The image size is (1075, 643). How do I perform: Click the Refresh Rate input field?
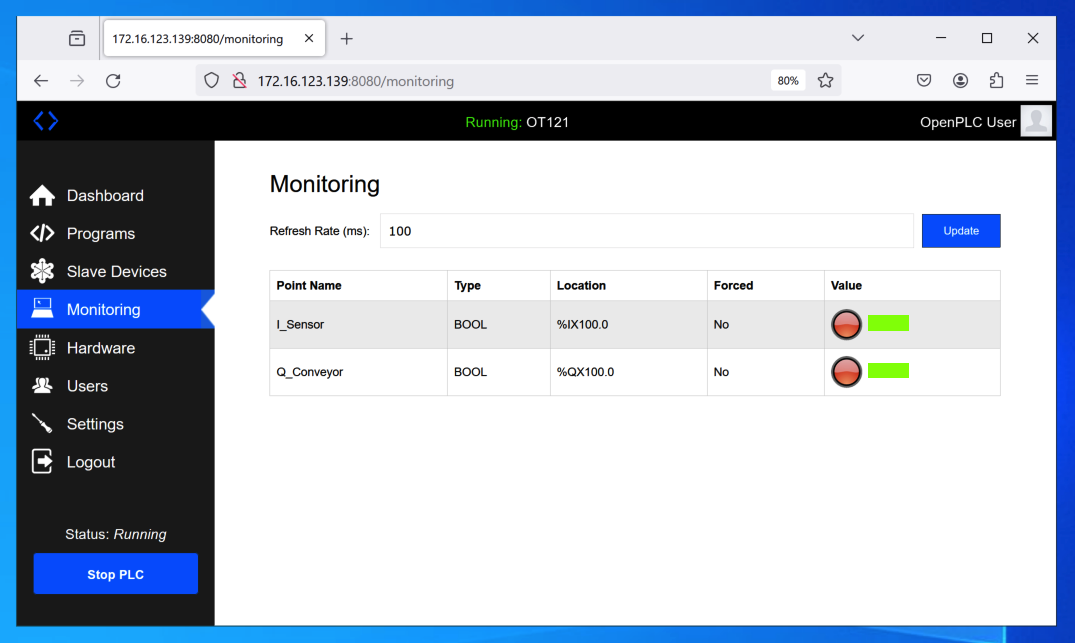(x=647, y=231)
